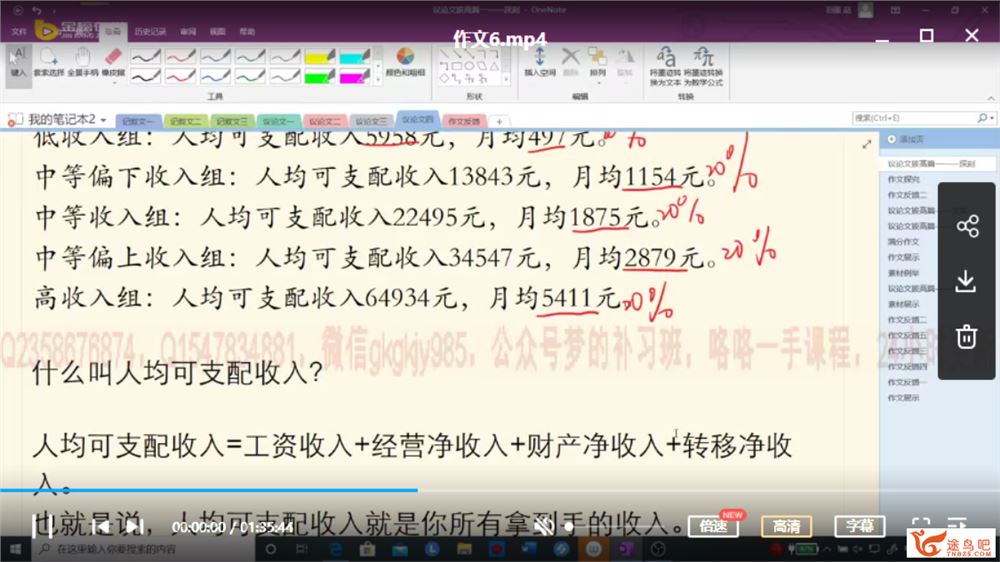Image resolution: width=1000 pixels, height=562 pixels.
Task: Choose the cyan highlighter
Action: point(355,57)
